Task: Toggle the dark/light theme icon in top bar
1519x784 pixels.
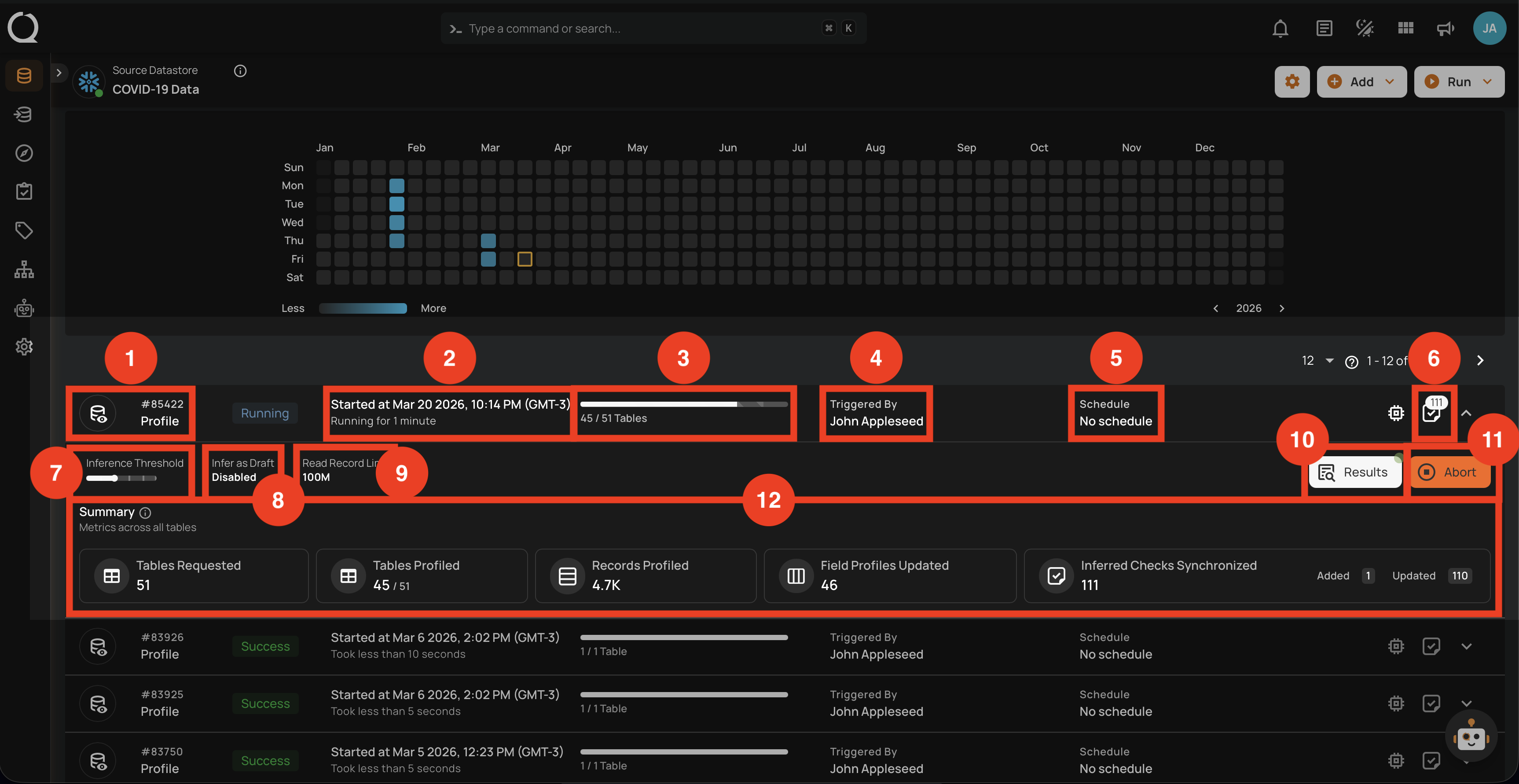Action: [x=1365, y=28]
